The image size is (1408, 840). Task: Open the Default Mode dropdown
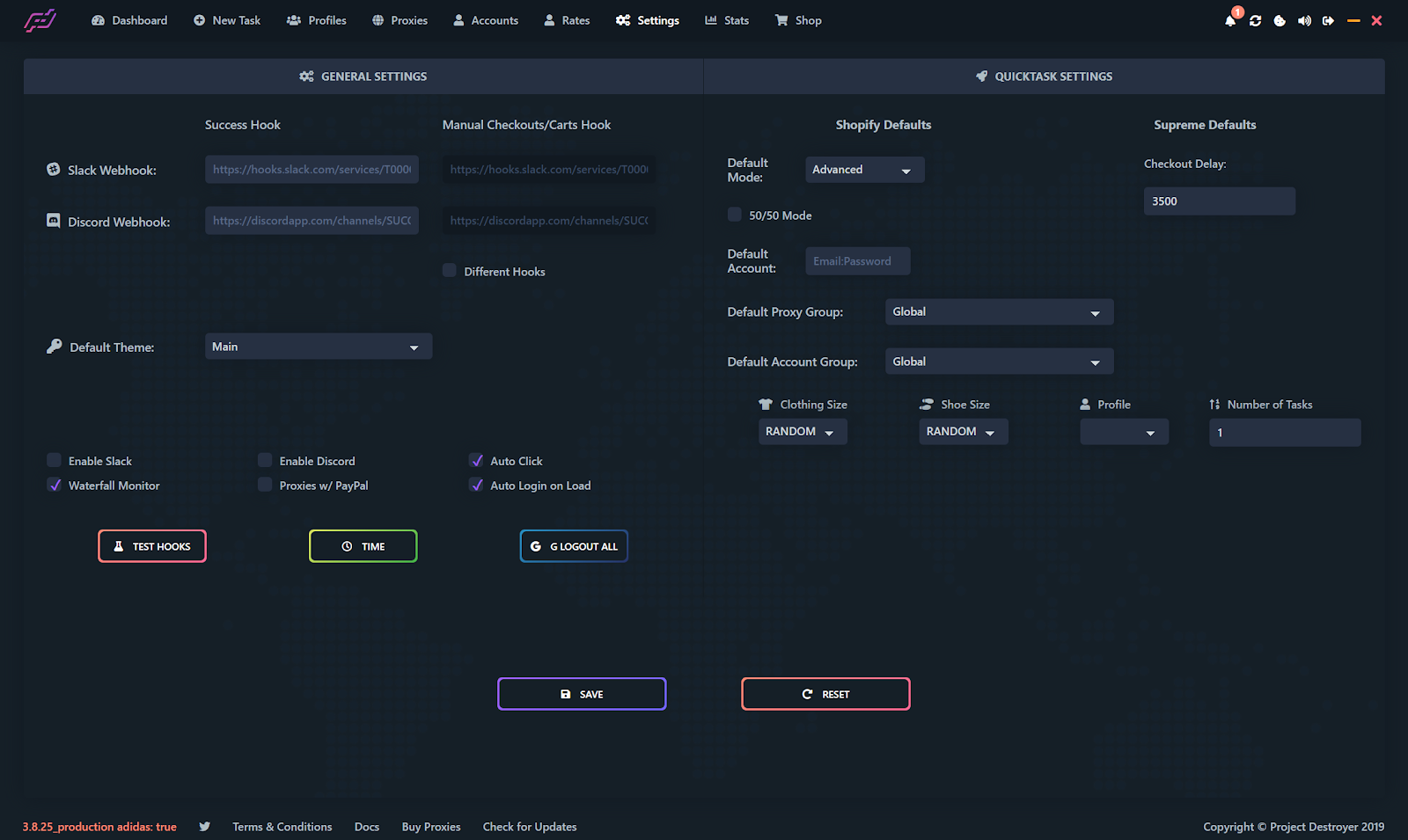point(864,170)
